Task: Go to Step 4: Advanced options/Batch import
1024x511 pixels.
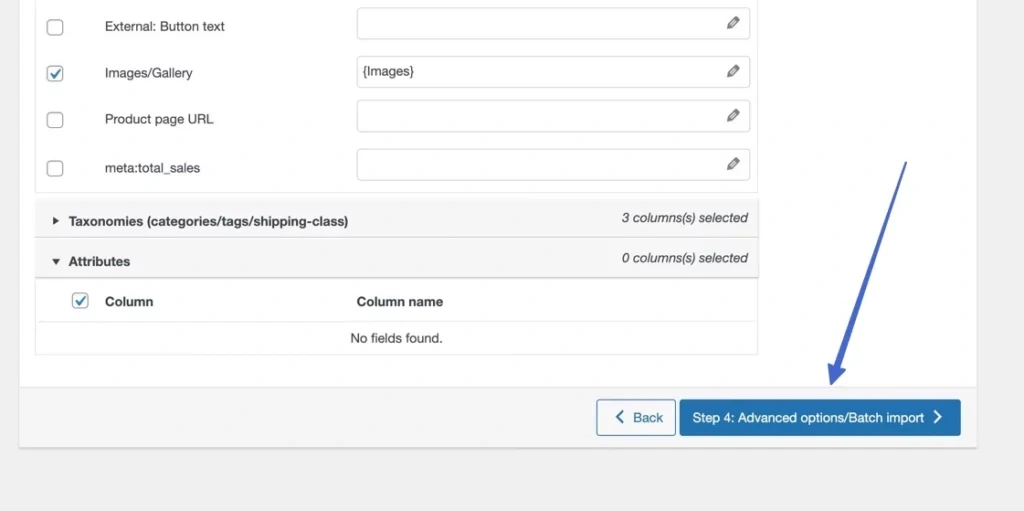Action: (819, 417)
